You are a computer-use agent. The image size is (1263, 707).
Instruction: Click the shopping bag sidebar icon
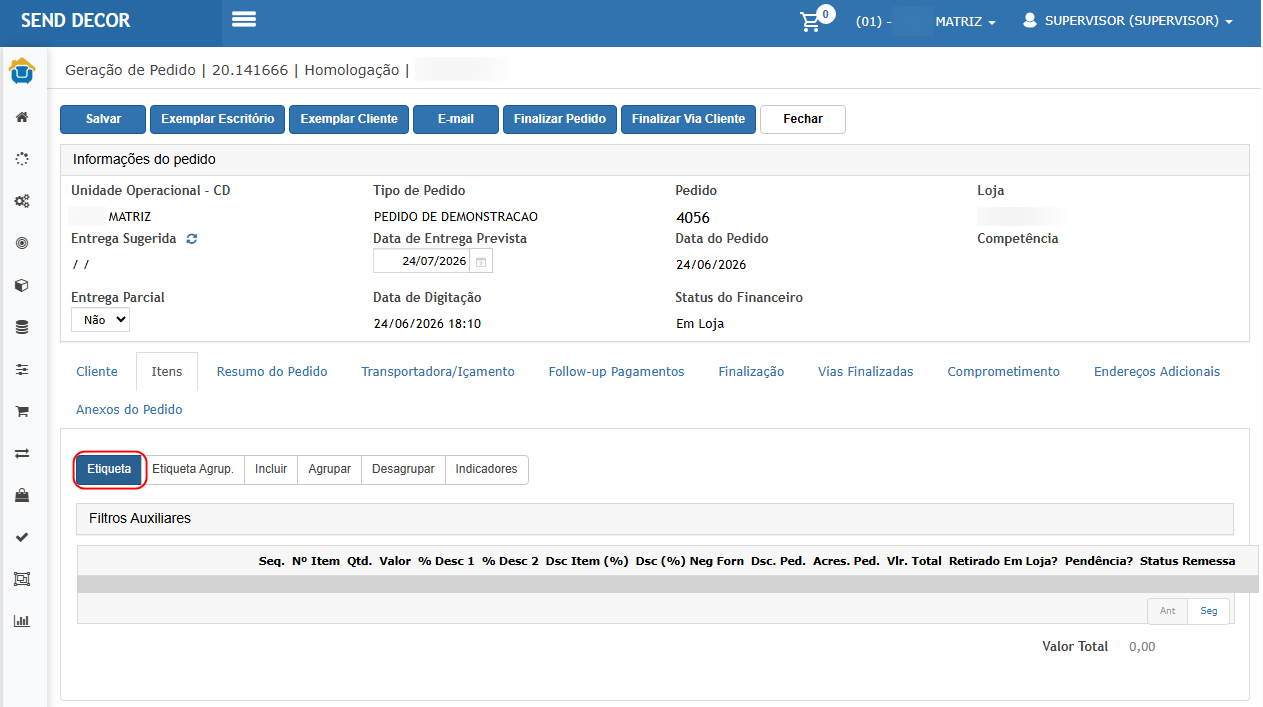point(22,495)
